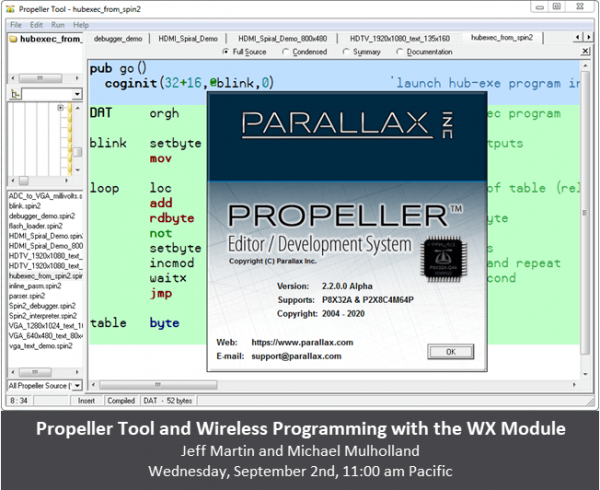The height and width of the screenshot is (490, 600).
Task: Close the editor tab with the X icon
Action: [585, 51]
